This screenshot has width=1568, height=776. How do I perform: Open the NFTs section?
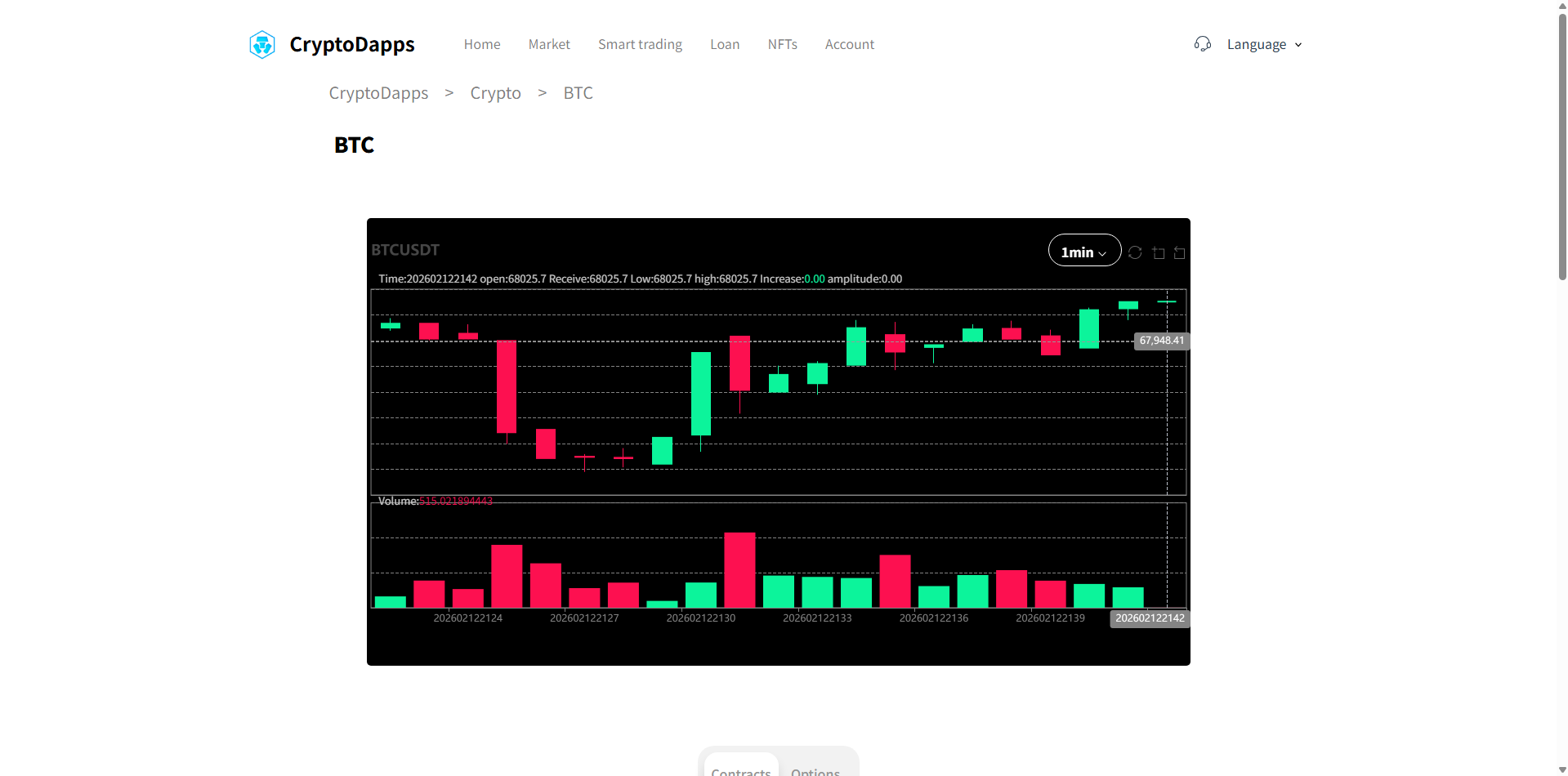(782, 44)
